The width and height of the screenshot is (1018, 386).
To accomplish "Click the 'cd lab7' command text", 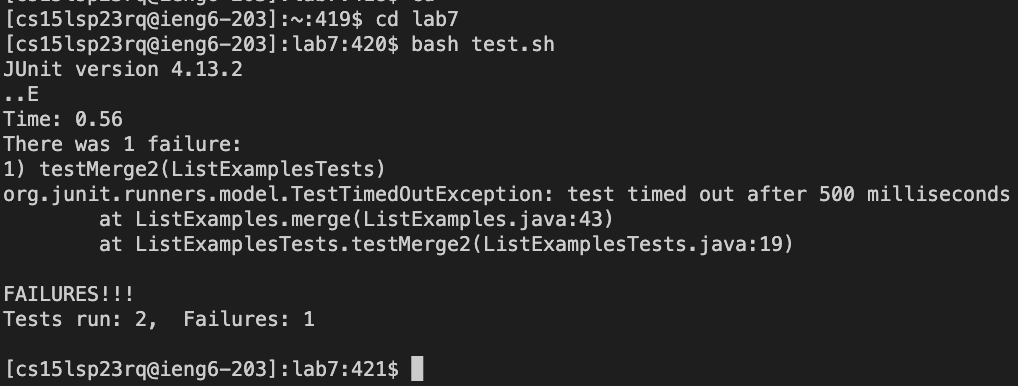I will click(x=417, y=19).
